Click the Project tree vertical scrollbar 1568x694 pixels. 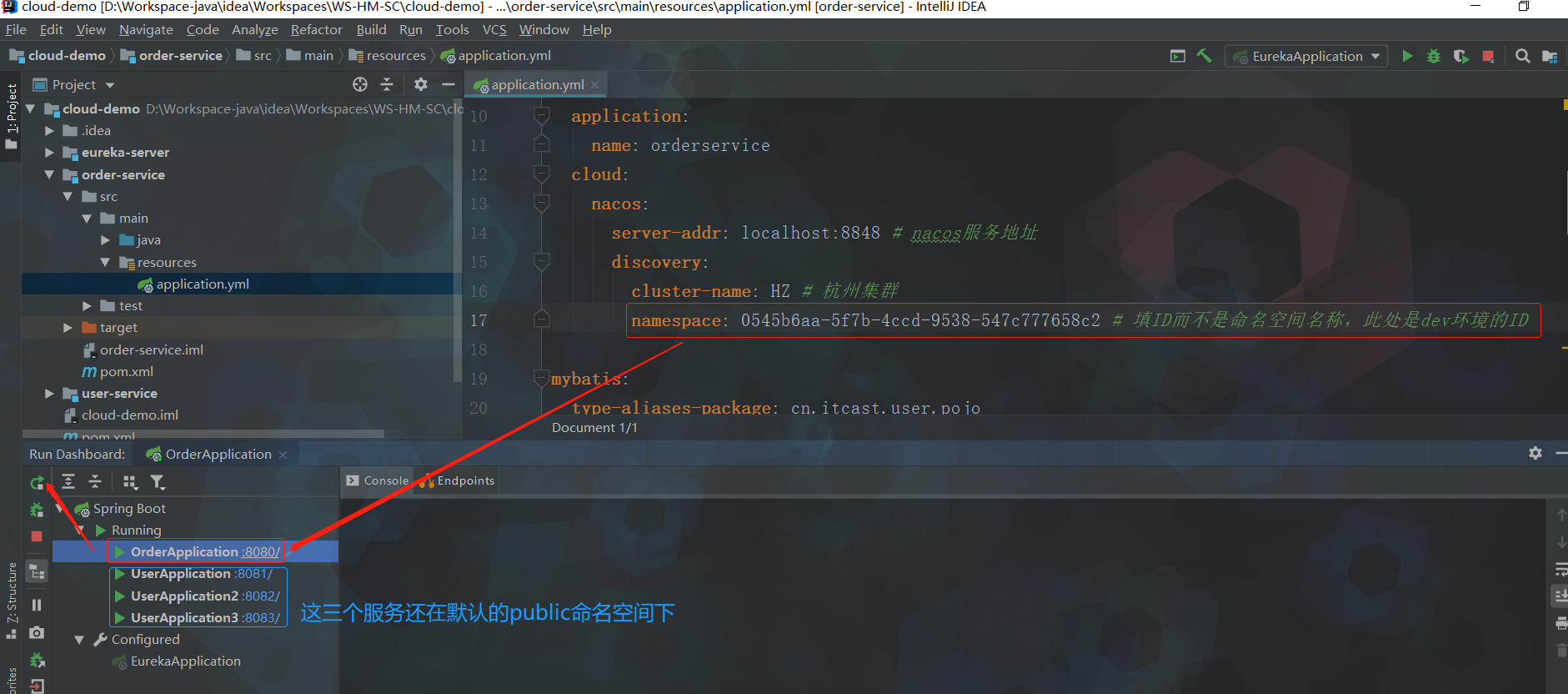(457, 242)
